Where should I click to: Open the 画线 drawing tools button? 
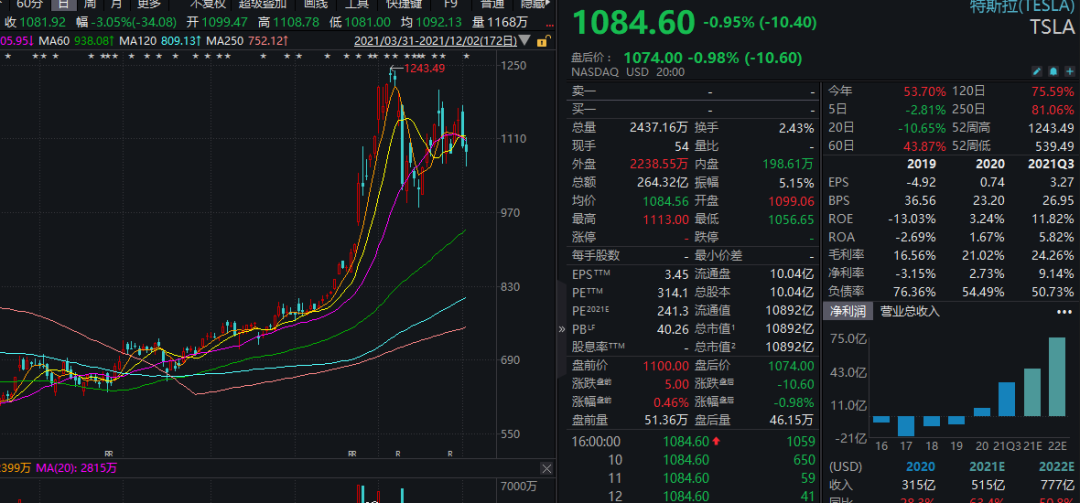pos(315,3)
